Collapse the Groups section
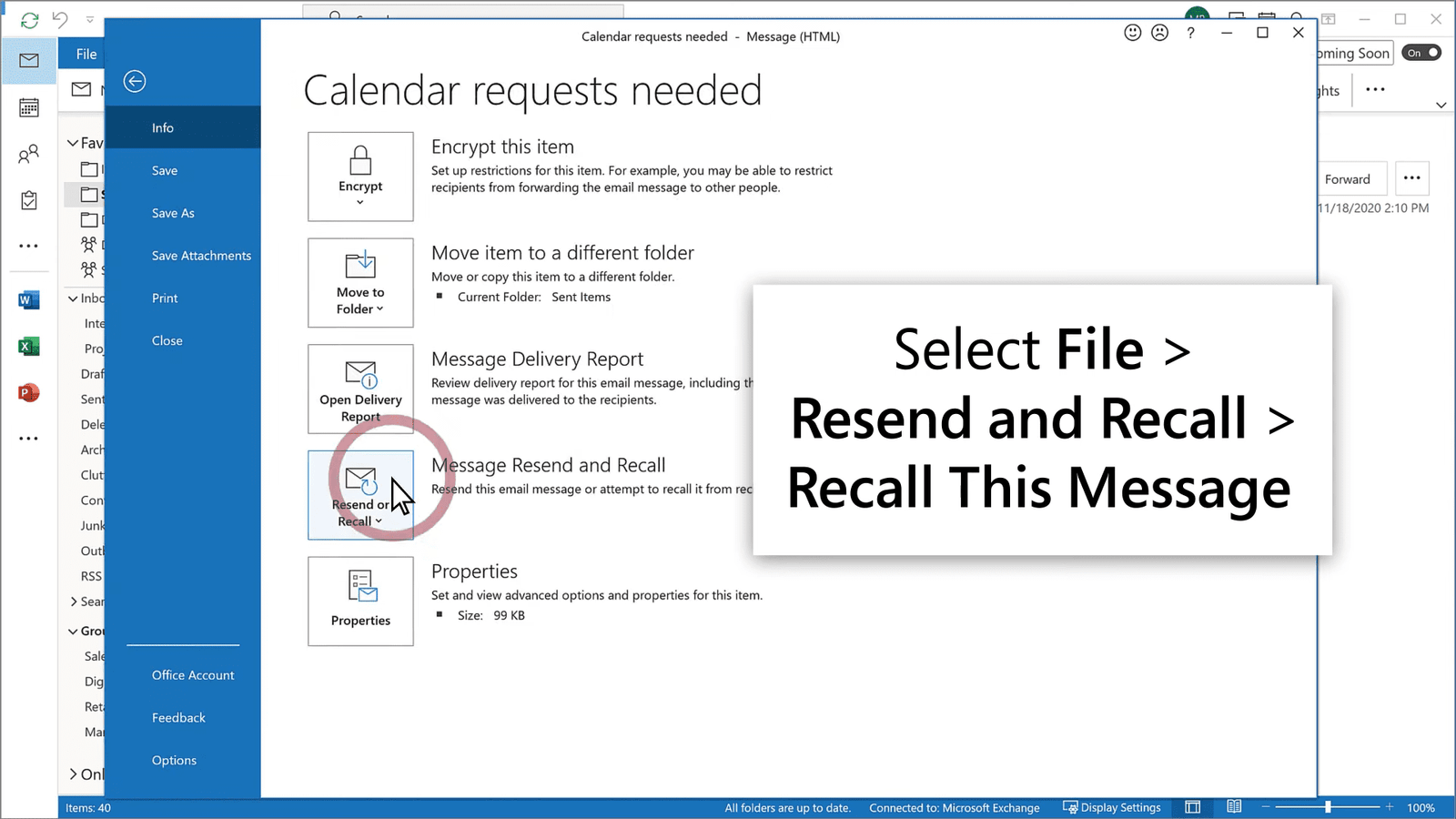The width and height of the screenshot is (1456, 819). pos(73,631)
